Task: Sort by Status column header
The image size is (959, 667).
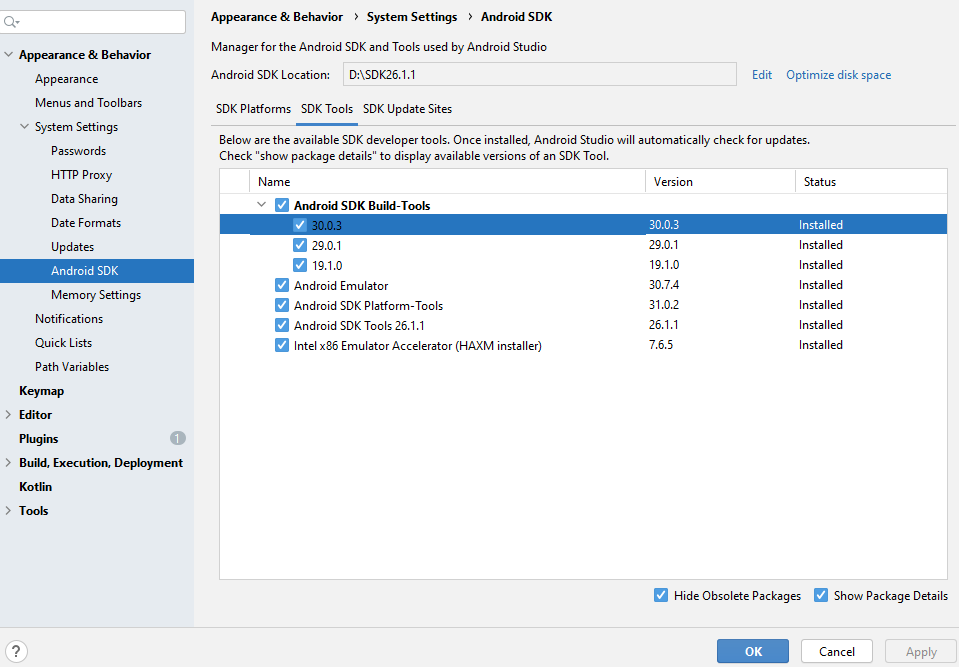Action: (871, 182)
